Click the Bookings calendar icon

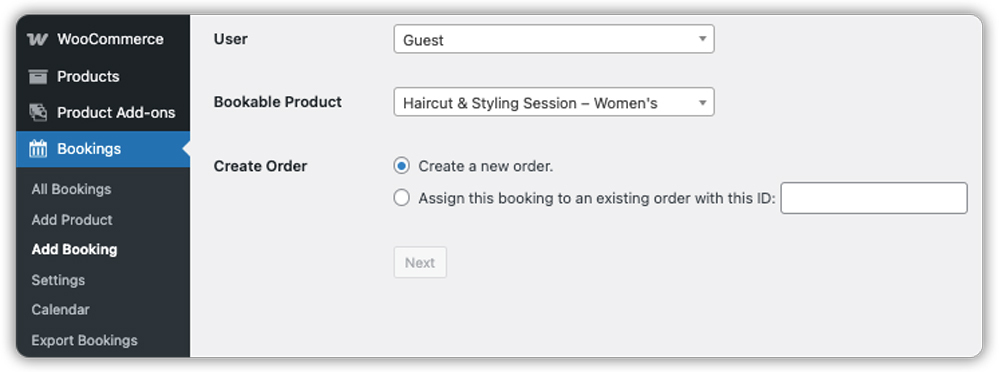[38, 149]
